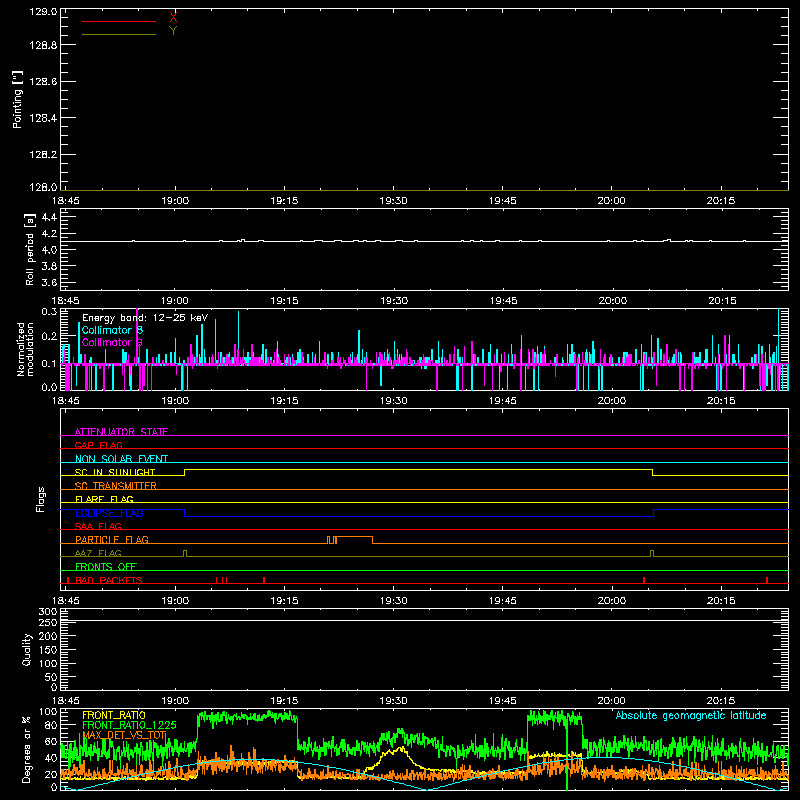Click the BAD_PACKETS flag label
This screenshot has width=800, height=800.
[x=109, y=580]
